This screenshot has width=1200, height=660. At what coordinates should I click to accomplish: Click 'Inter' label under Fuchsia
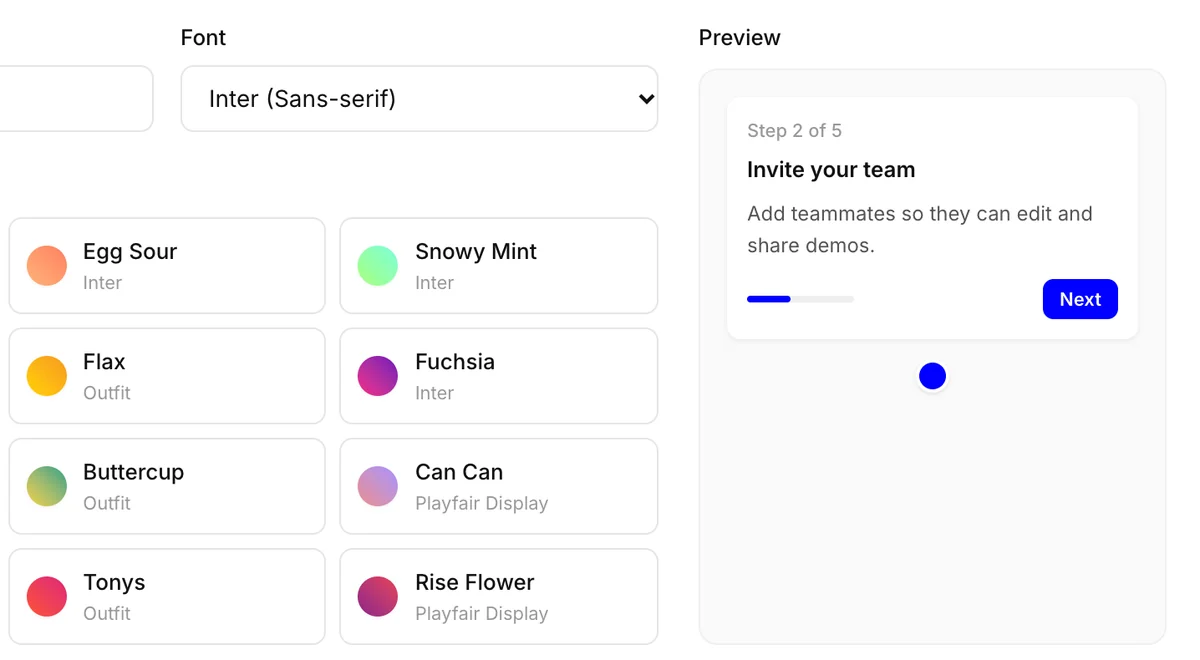(x=434, y=393)
